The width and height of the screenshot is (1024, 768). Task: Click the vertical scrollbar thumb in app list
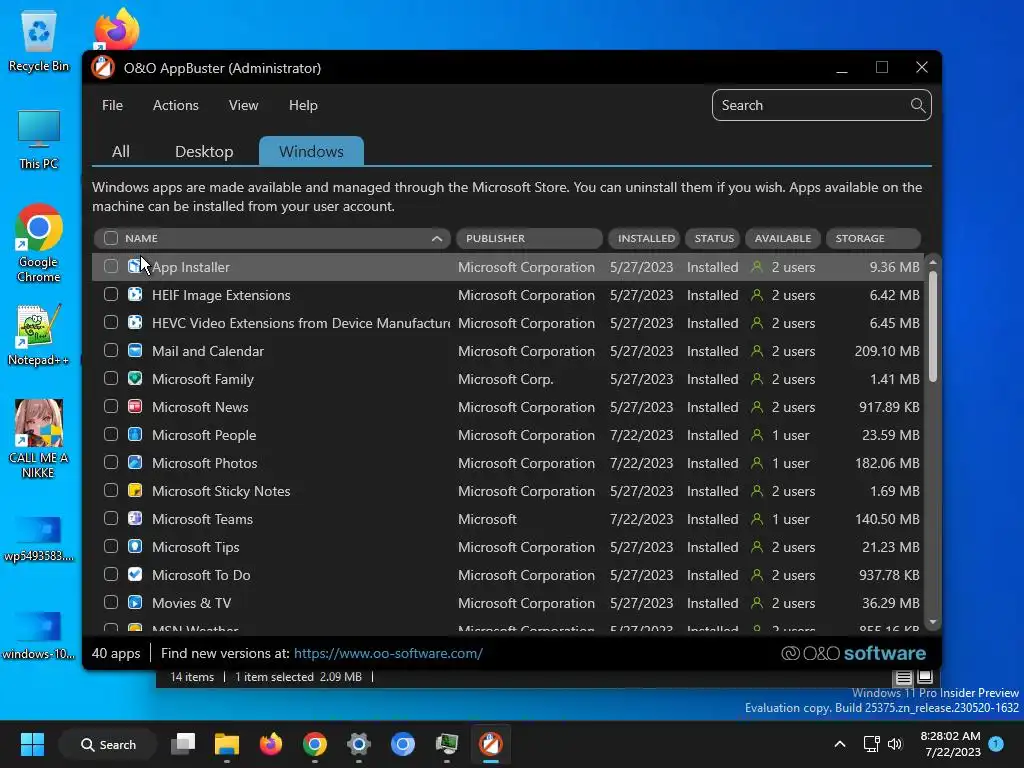(x=933, y=327)
